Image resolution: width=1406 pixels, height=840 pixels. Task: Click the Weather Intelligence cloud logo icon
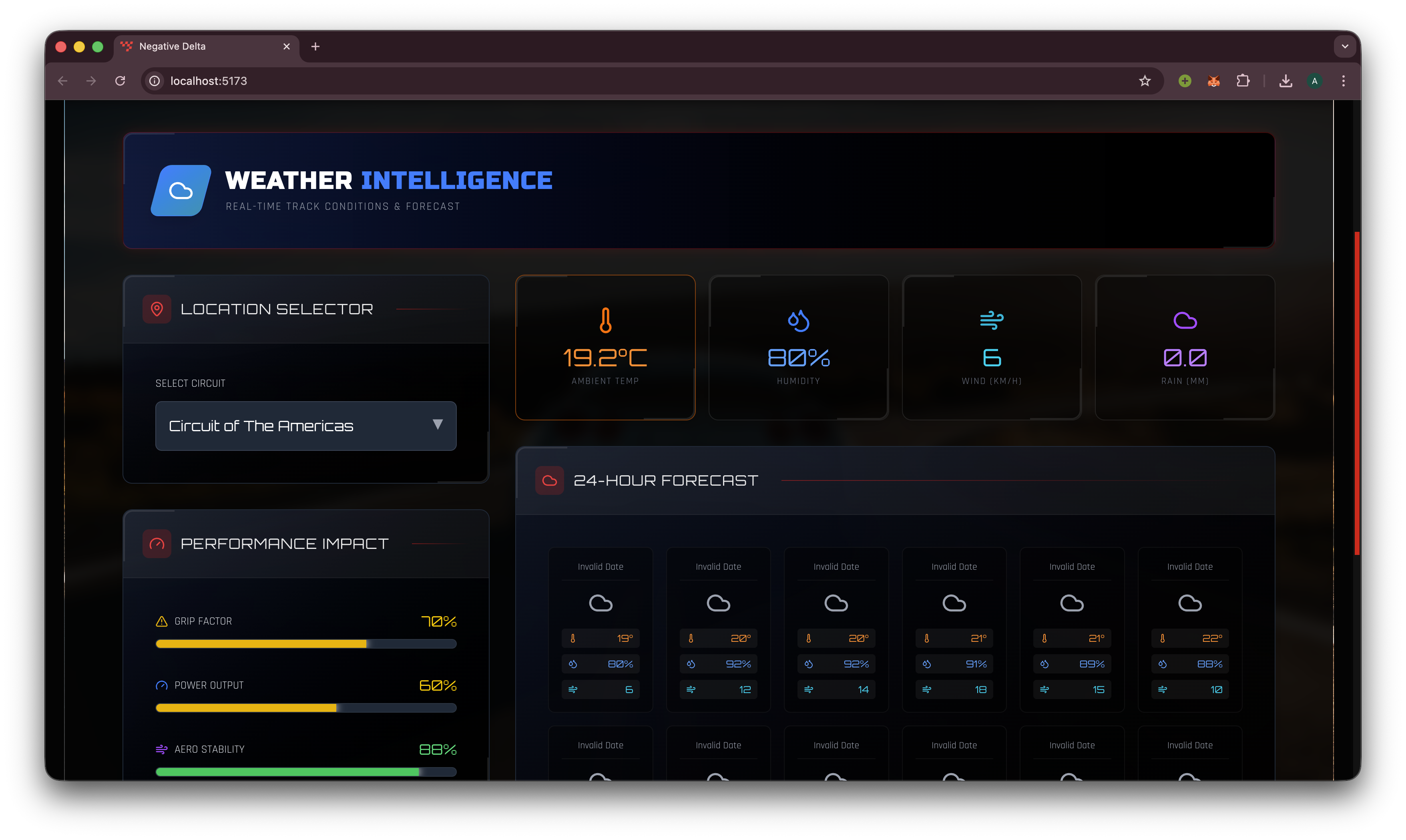point(181,191)
